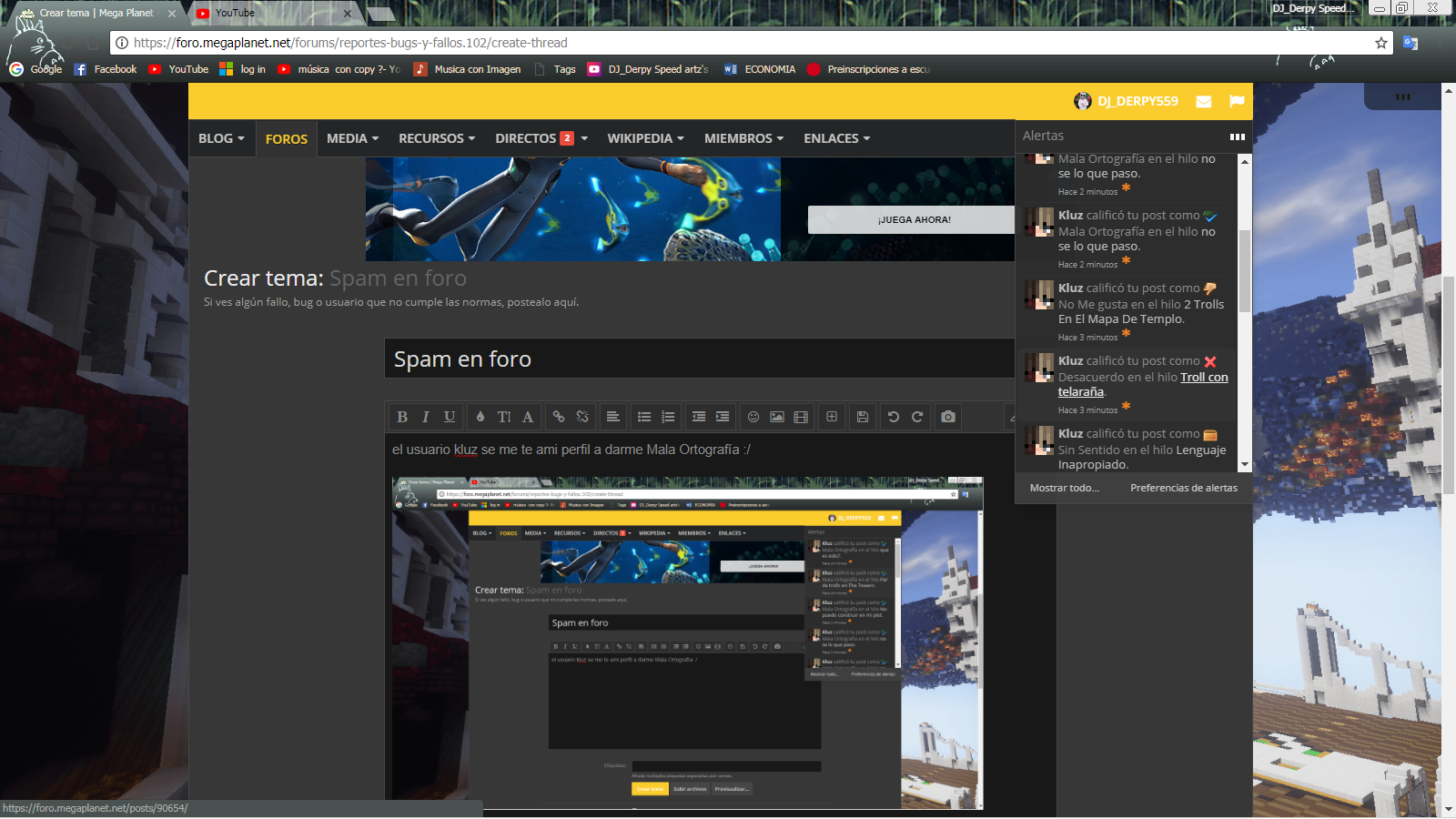Decrease paragraph indent (outdent)

tap(699, 417)
